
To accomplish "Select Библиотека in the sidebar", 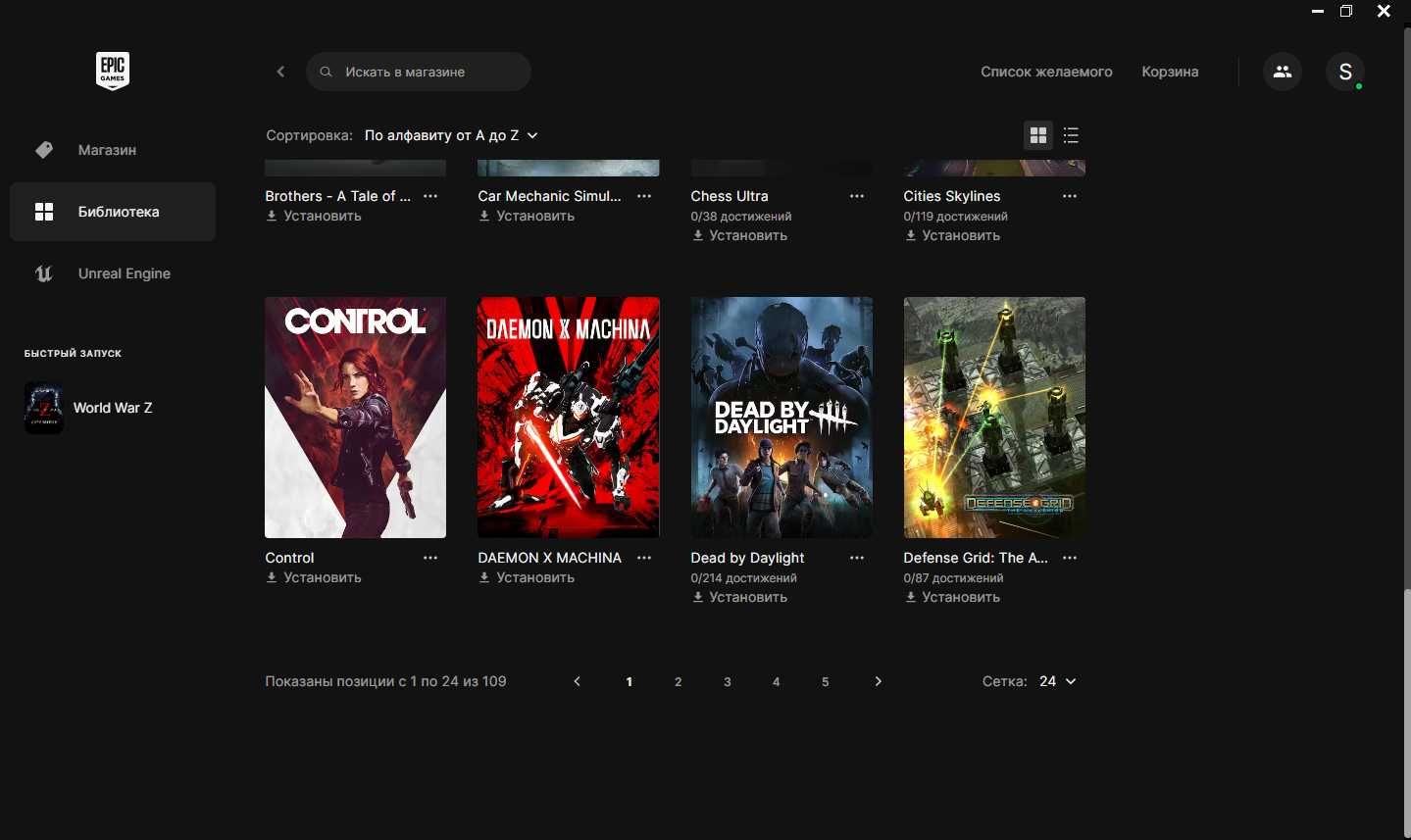I will pos(113,212).
